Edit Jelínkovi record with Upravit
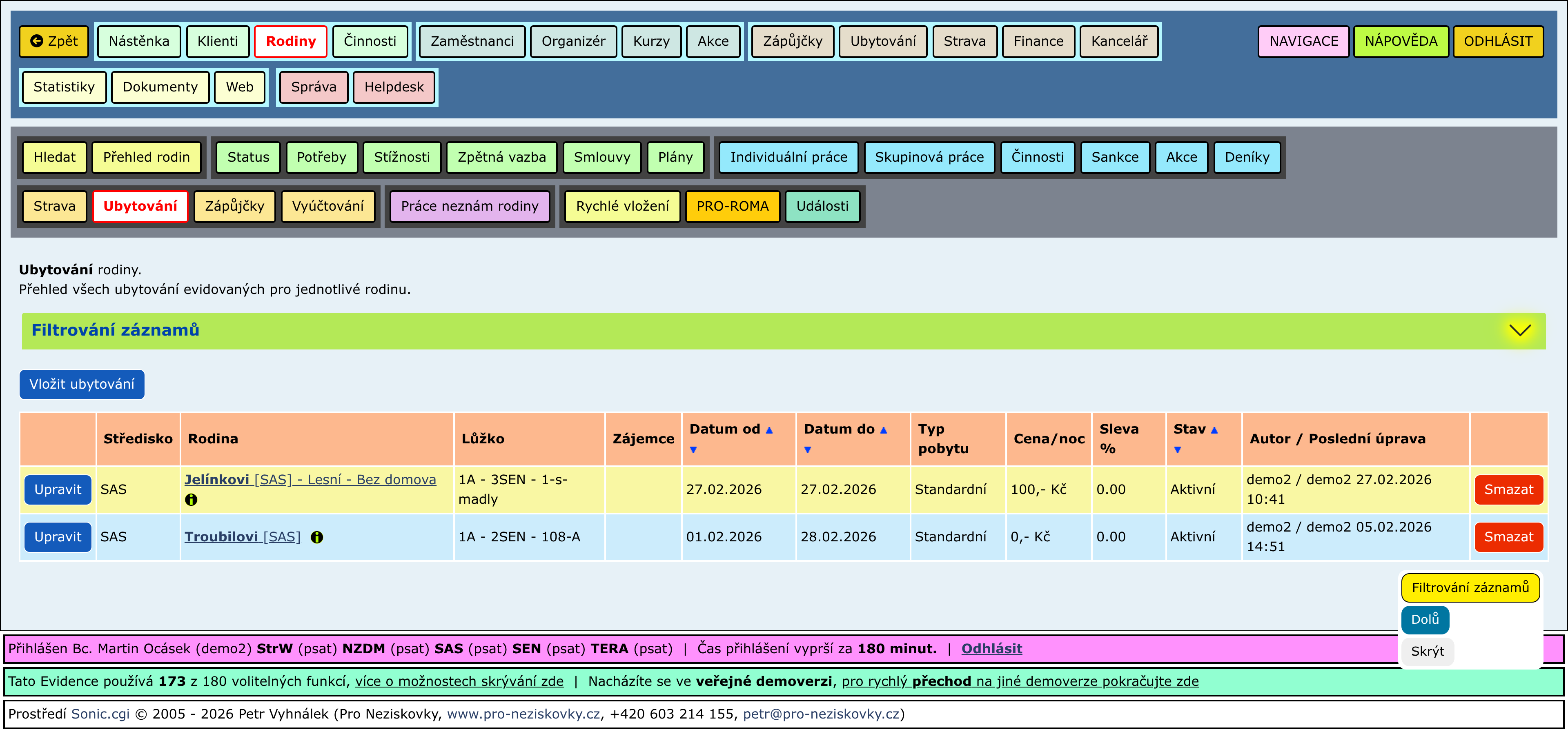1568x752 pixels. (x=58, y=489)
